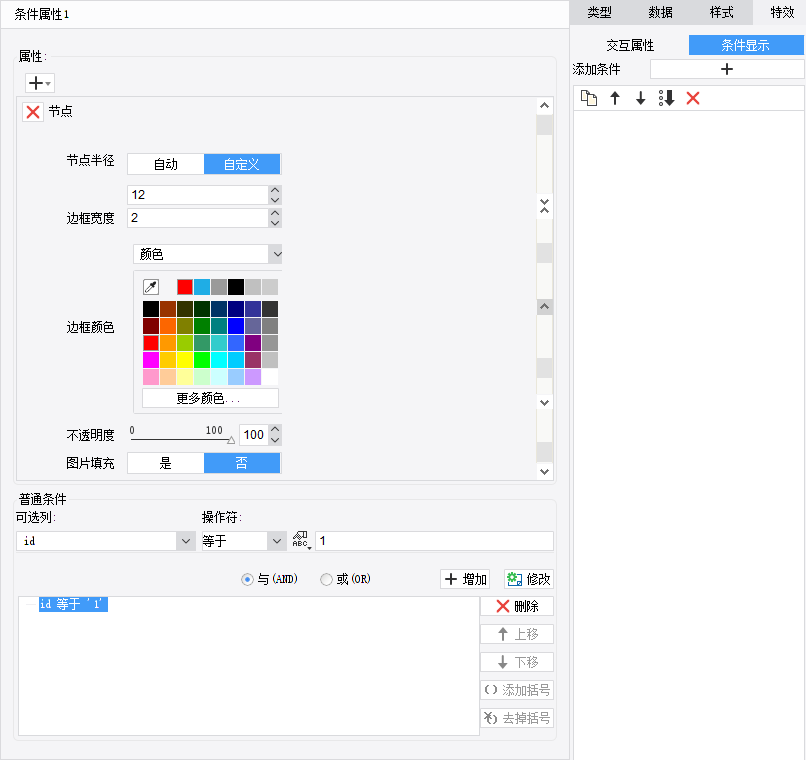Delete condition with red X in right panel
Viewport: 806px width, 760px height.
pos(693,98)
